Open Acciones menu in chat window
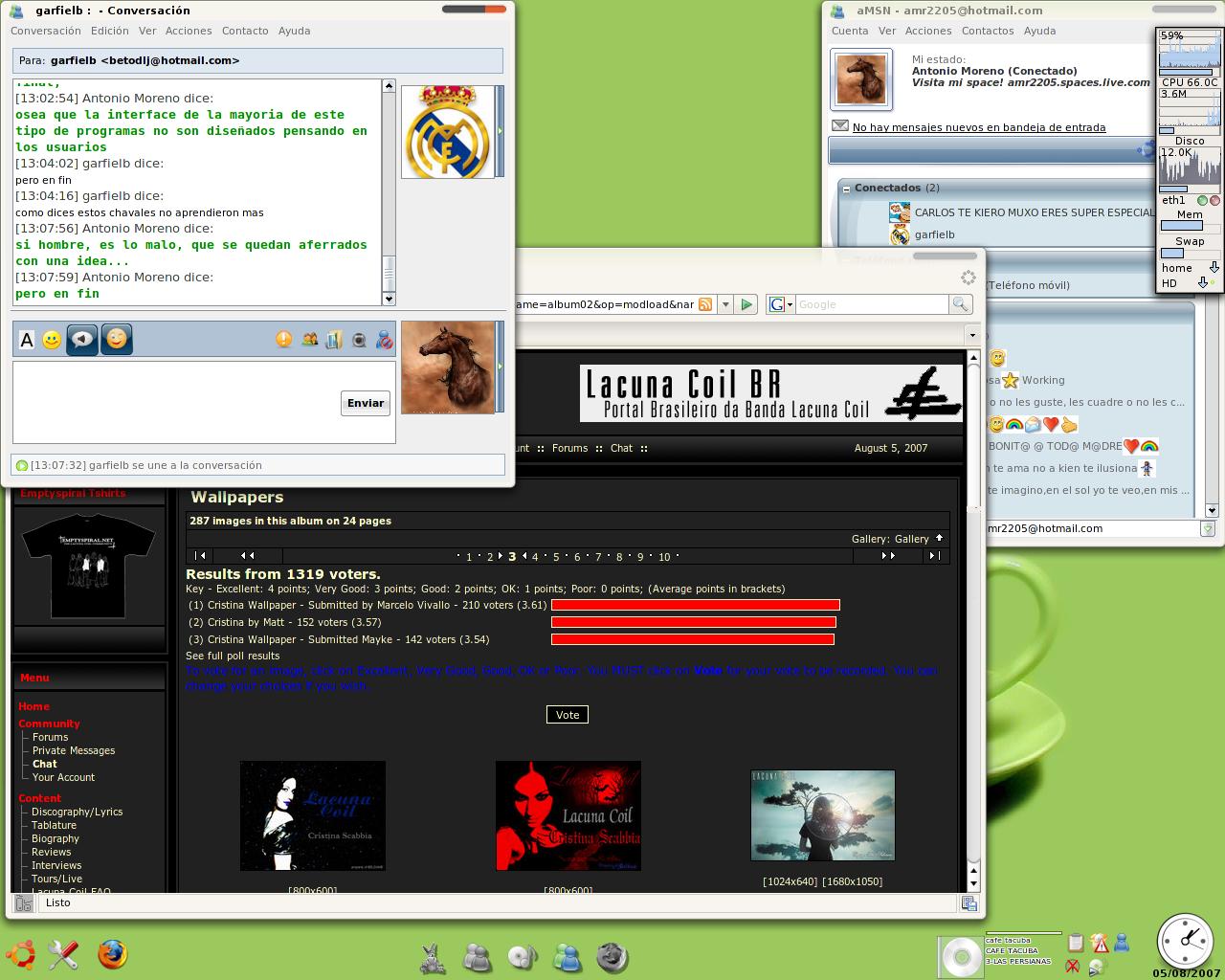The image size is (1225, 980). point(189,31)
